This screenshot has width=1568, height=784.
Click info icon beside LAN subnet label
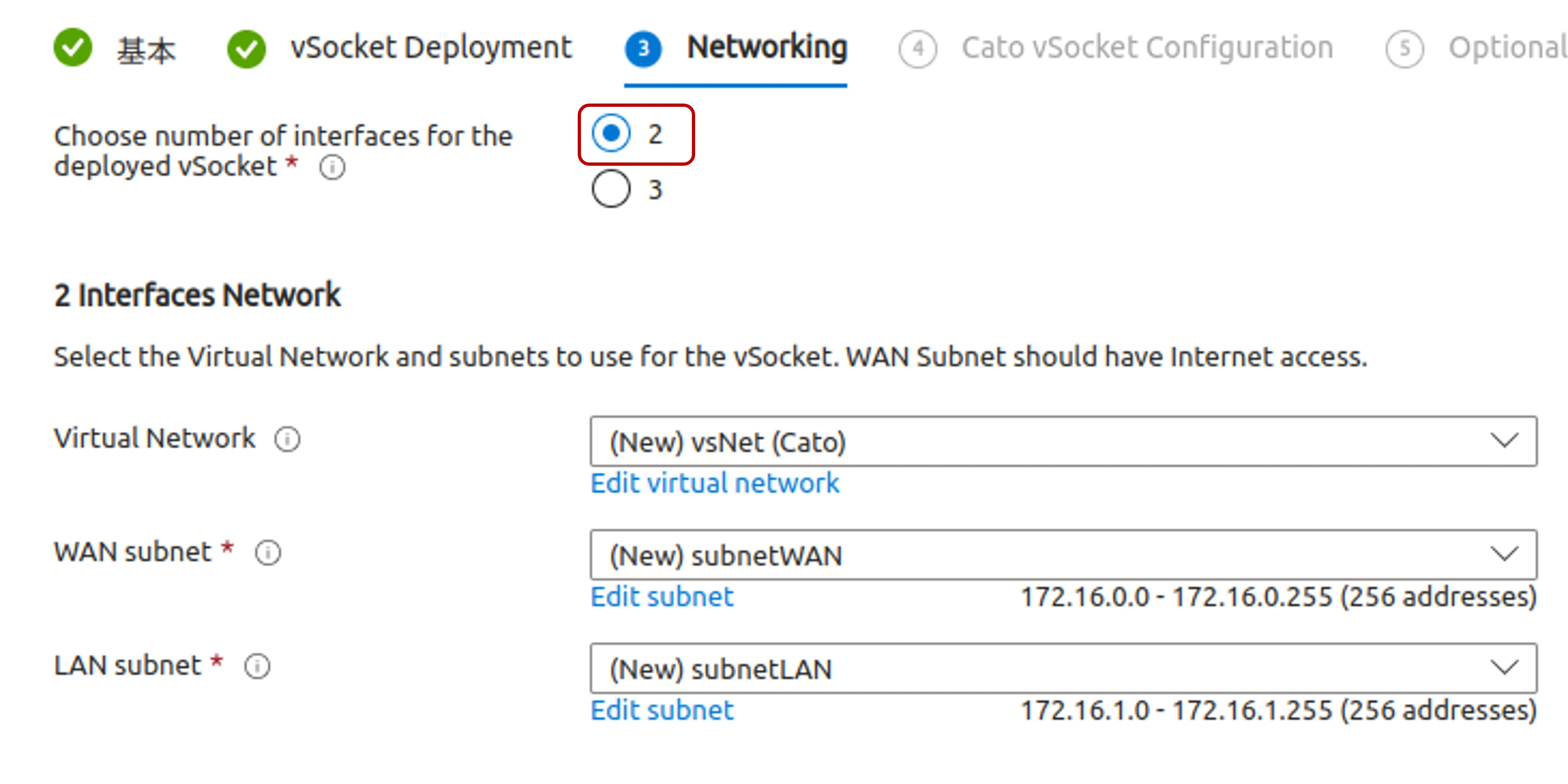(257, 666)
